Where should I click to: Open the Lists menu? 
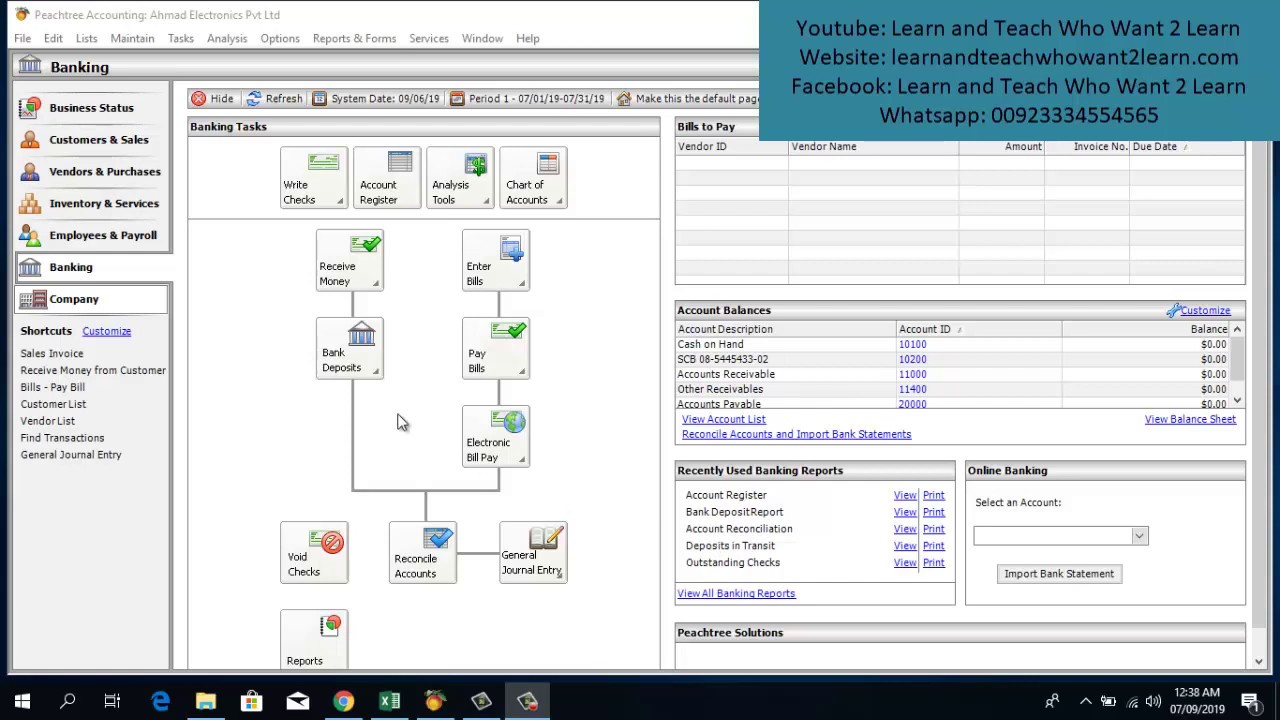(87, 38)
